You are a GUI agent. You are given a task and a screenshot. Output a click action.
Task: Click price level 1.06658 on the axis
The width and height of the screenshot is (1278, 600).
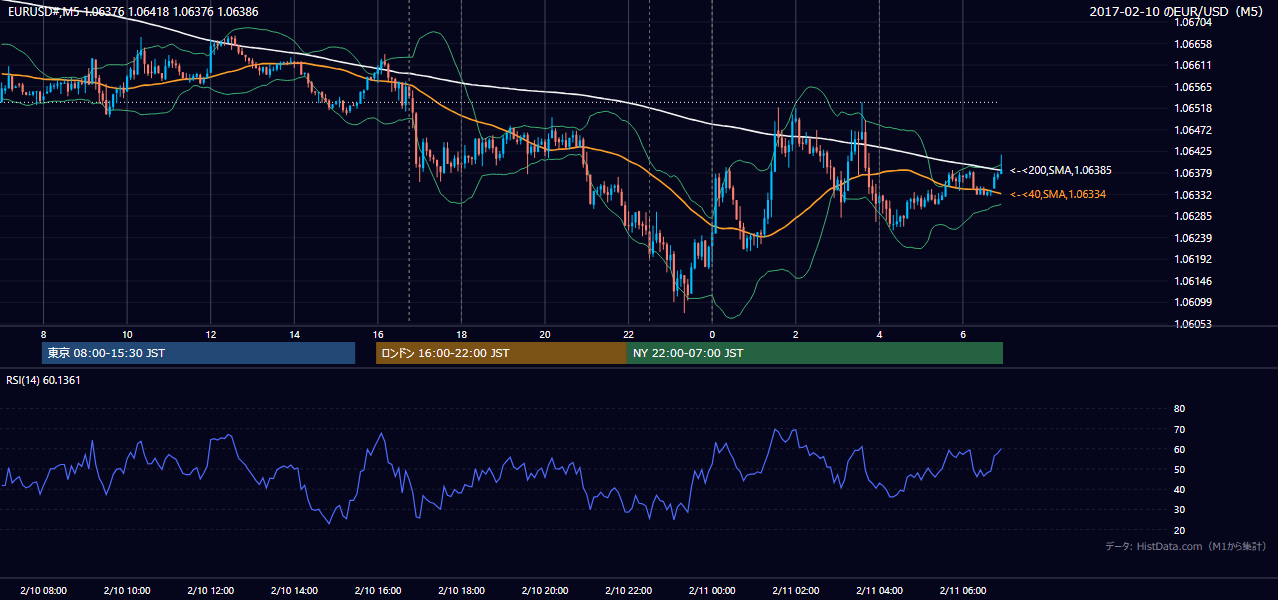[x=1194, y=44]
